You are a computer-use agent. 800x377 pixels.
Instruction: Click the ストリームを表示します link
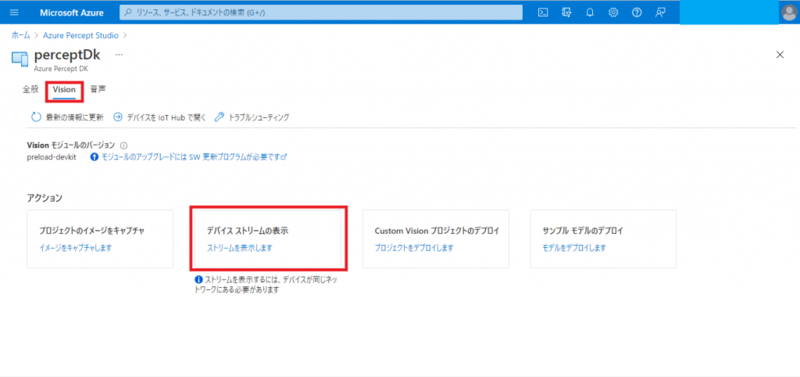click(x=239, y=248)
